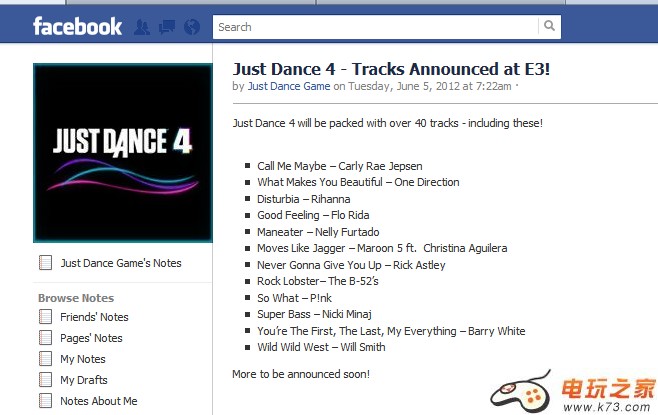This screenshot has height=415, width=658.
Task: Open the messages icon
Action: 167,27
